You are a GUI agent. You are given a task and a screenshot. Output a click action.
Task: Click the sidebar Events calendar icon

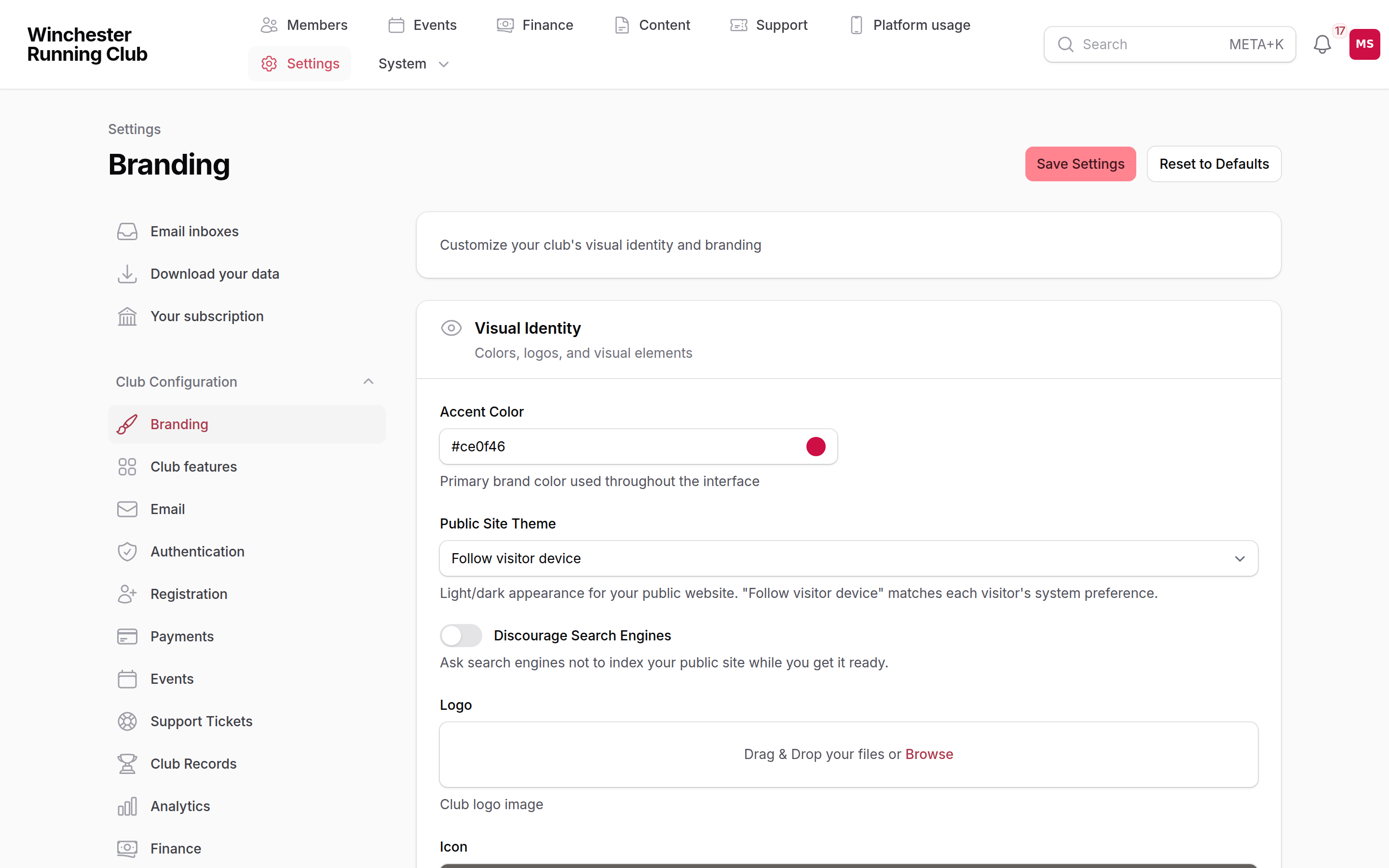127,679
